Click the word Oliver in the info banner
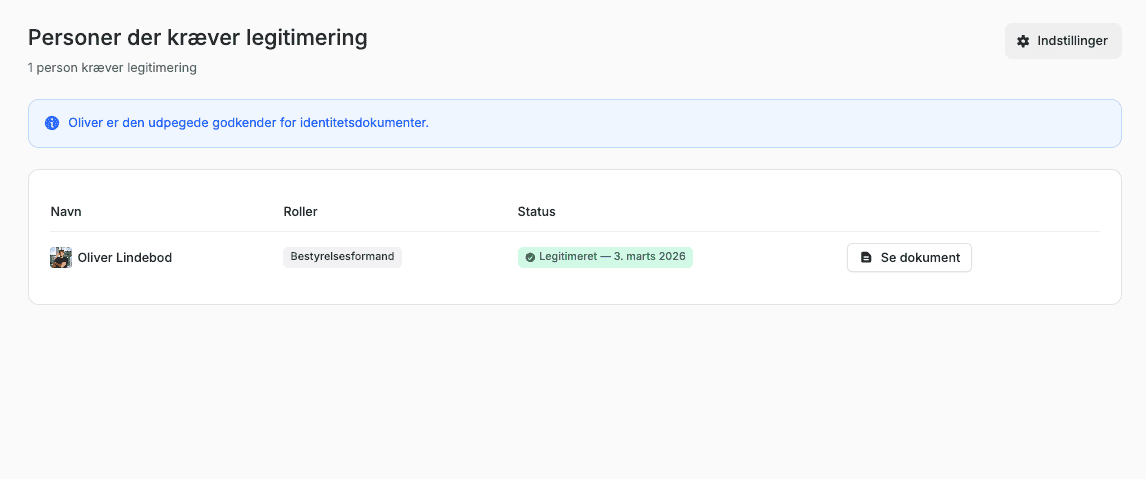 click(85, 123)
